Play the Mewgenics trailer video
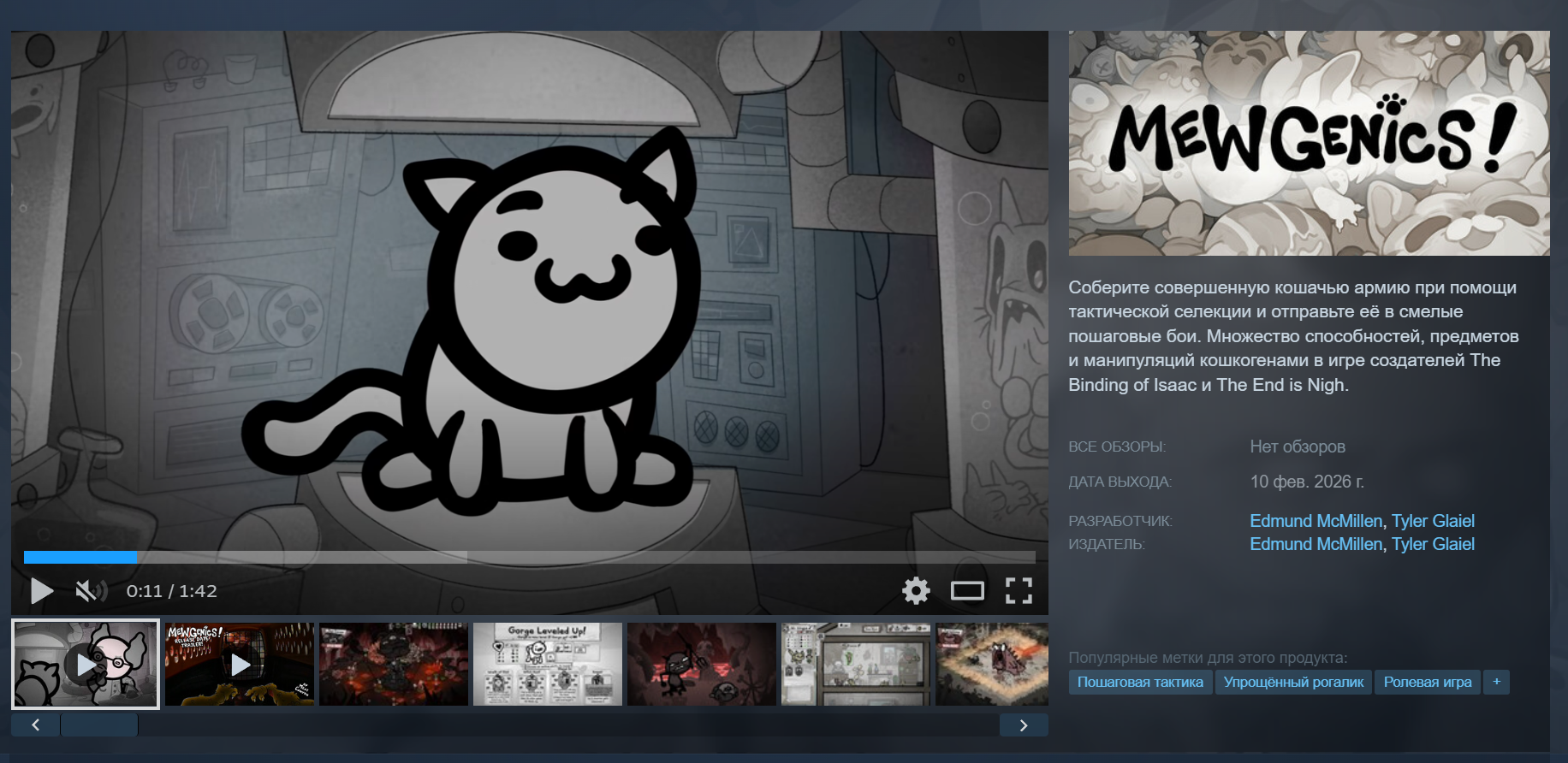 [41, 590]
